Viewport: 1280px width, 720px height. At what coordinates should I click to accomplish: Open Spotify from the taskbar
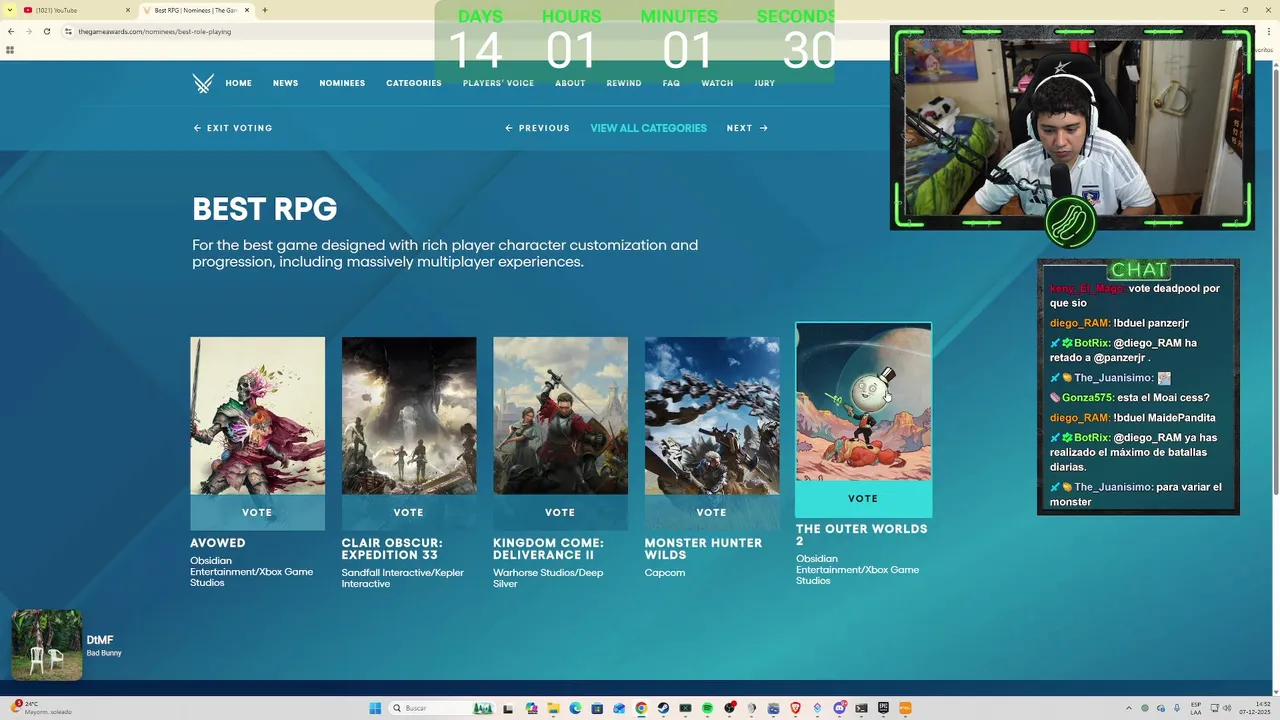tap(707, 708)
